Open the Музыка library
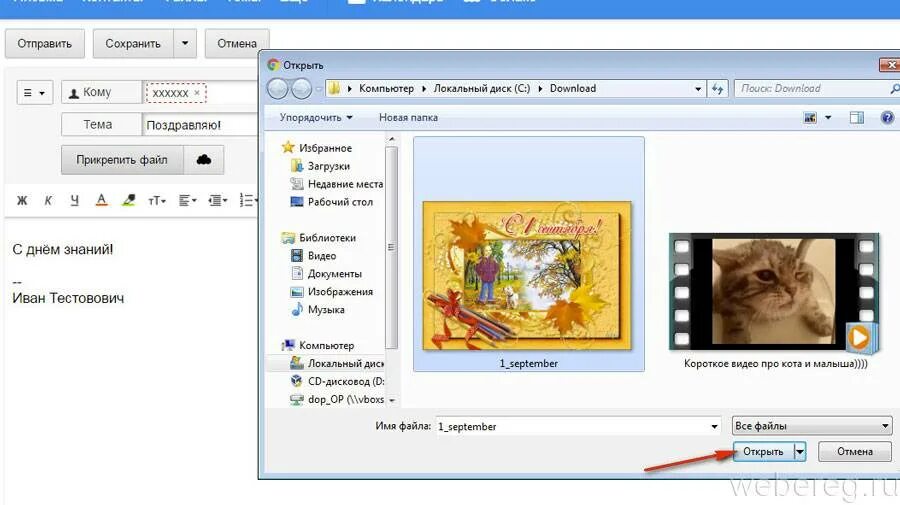Viewport: 900px width, 505px height. pyautogui.click(x=325, y=309)
